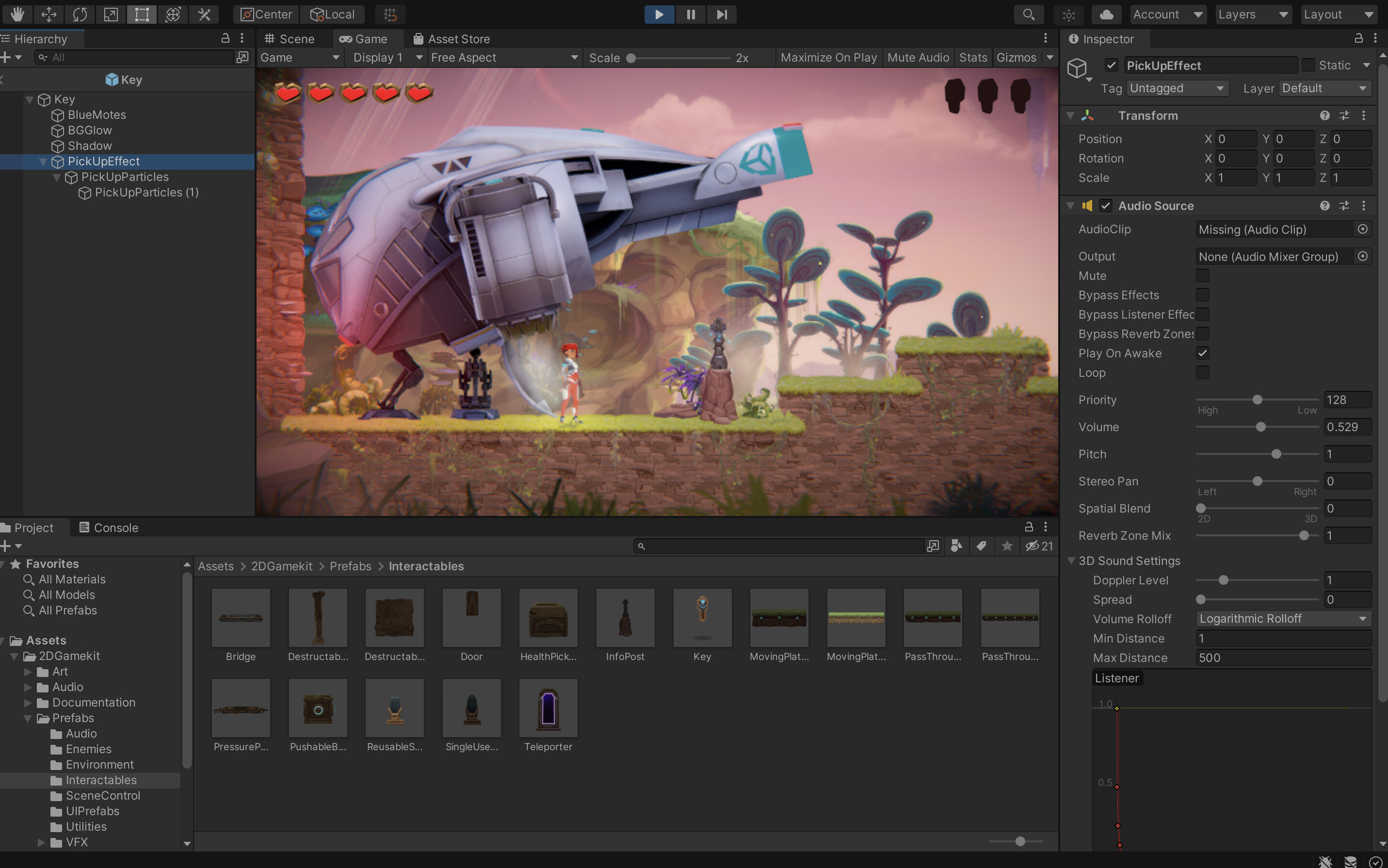Click the search magnifier icon in toolbar
The height and width of the screenshot is (868, 1388).
[x=1028, y=15]
